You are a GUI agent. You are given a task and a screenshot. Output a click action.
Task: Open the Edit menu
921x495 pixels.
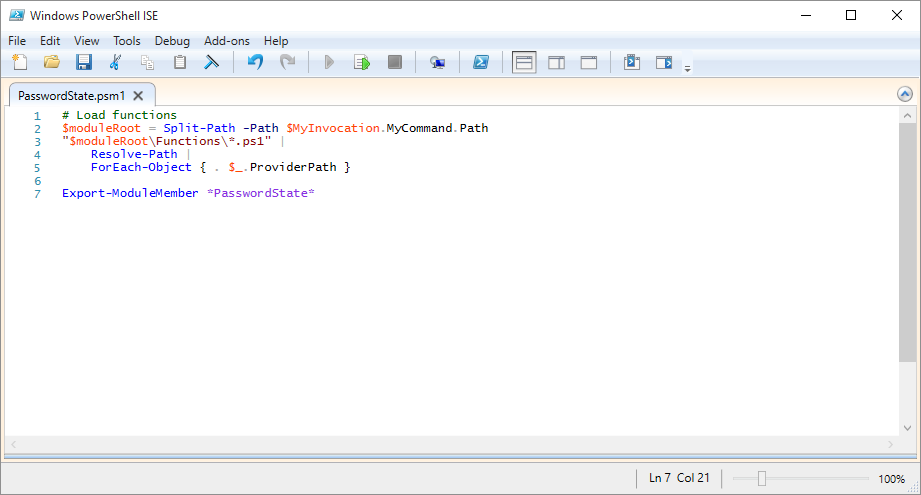50,41
